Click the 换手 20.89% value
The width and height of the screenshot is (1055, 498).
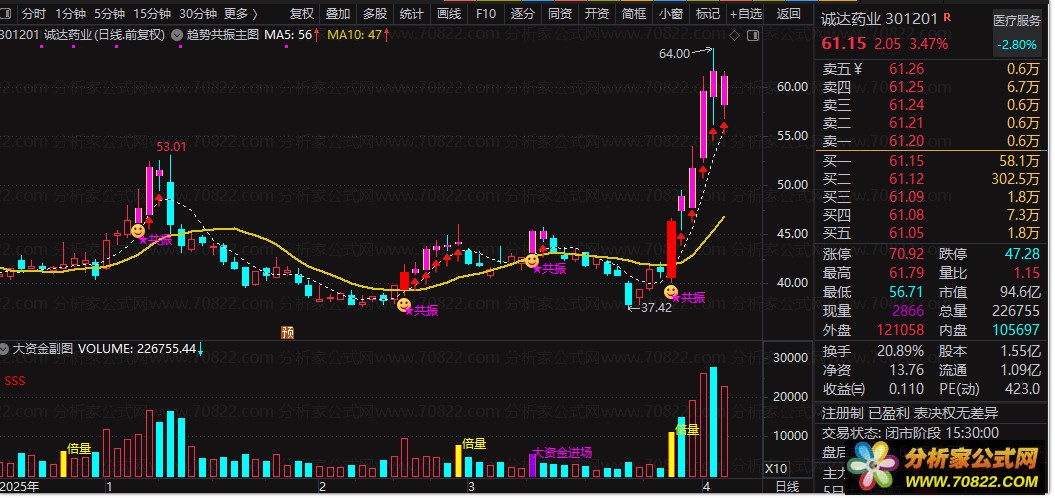900,351
